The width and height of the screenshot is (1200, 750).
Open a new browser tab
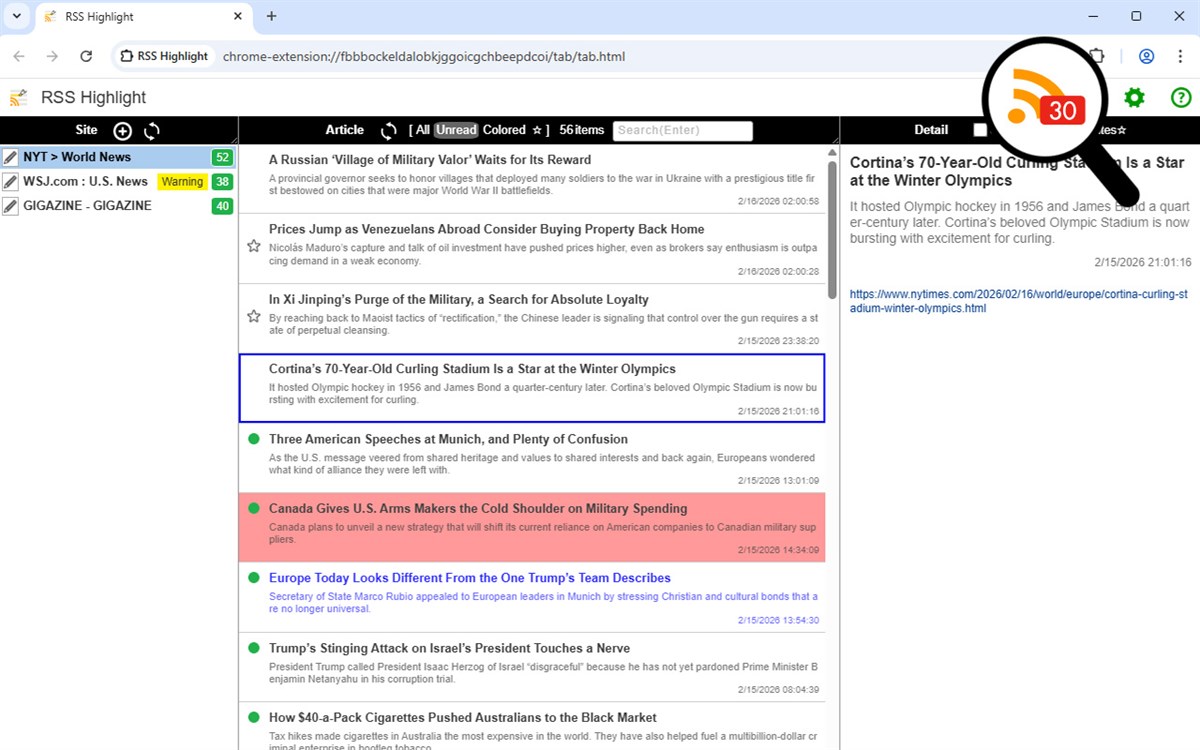click(271, 16)
